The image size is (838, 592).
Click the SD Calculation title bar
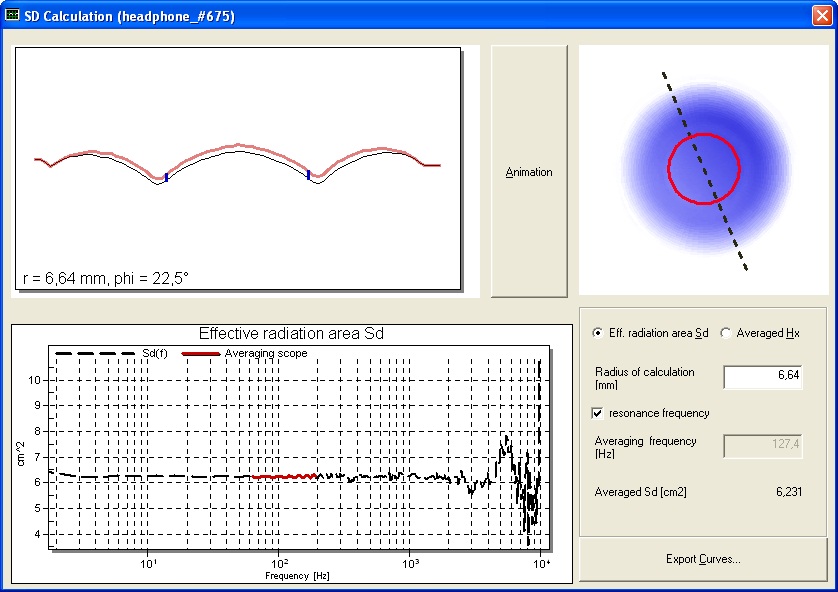(x=400, y=16)
